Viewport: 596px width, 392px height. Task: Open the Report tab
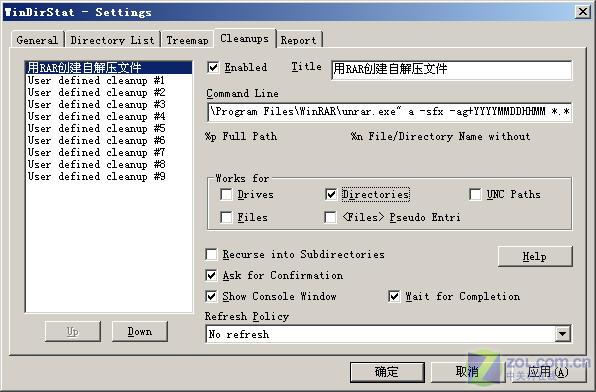pos(299,40)
